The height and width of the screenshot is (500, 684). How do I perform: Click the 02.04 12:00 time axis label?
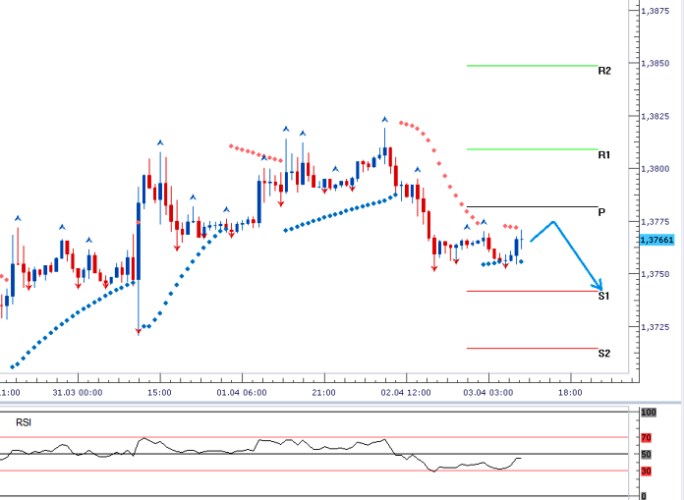click(406, 393)
